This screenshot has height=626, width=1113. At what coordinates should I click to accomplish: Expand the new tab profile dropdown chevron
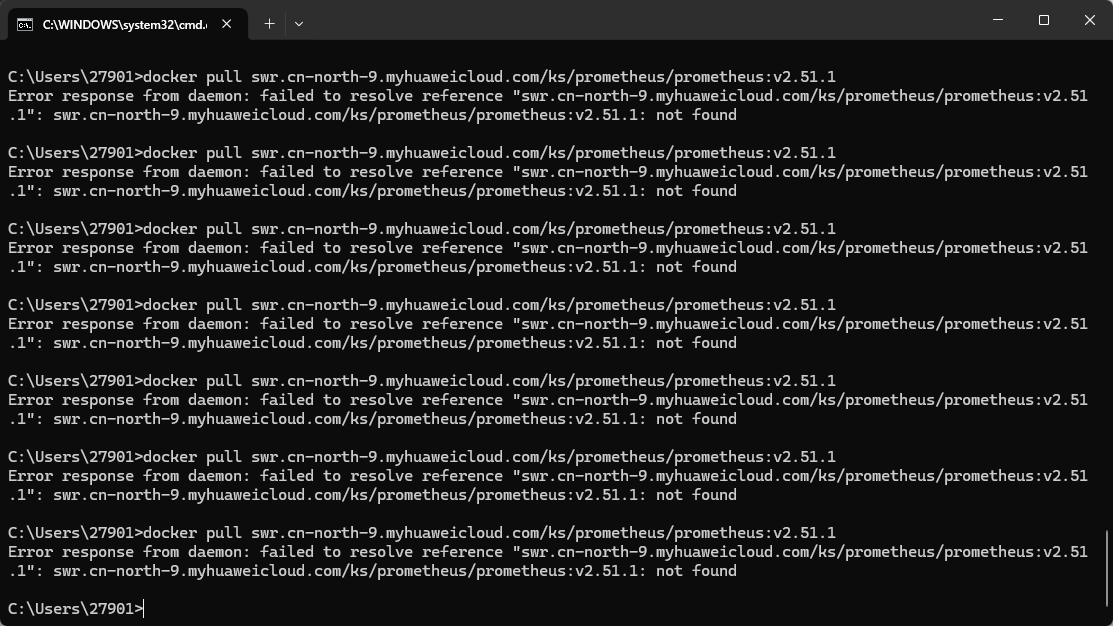(299, 23)
